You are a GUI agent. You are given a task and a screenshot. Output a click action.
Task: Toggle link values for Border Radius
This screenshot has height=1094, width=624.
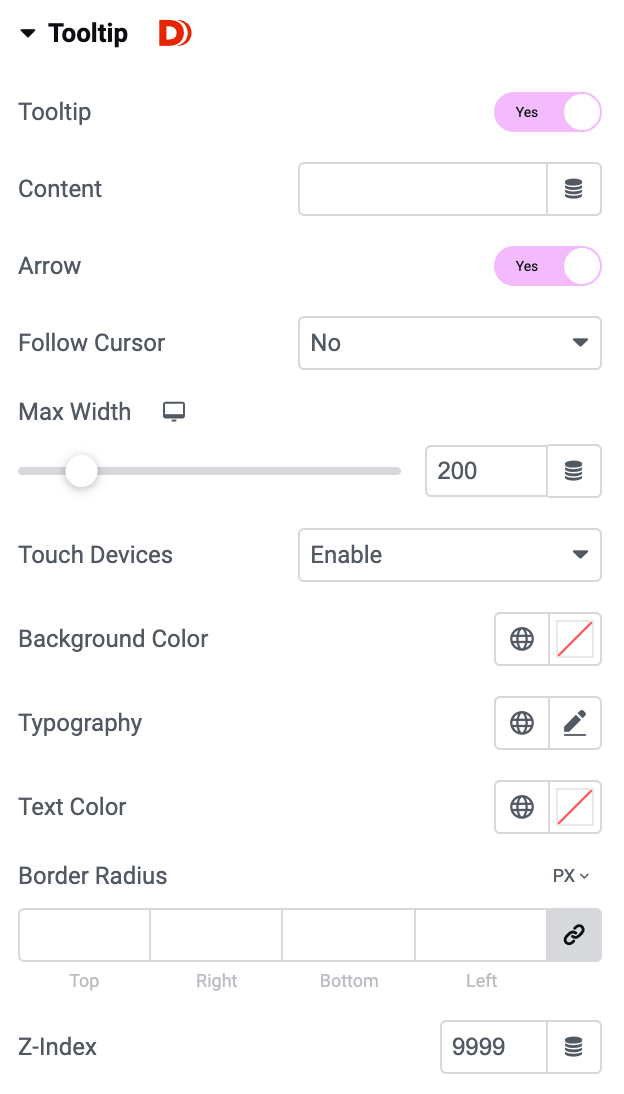(x=574, y=935)
